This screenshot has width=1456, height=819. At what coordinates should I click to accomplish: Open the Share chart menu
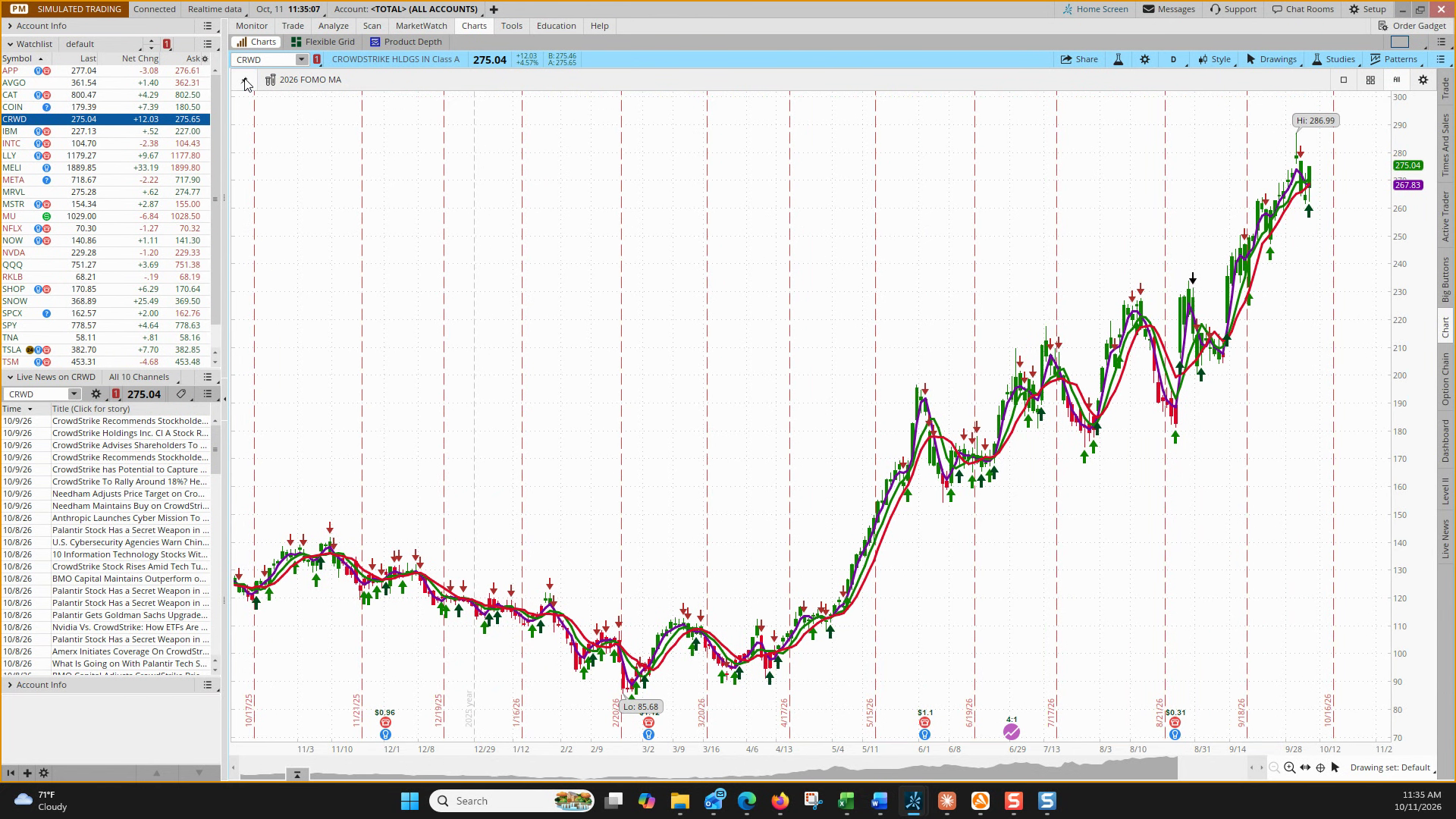(x=1079, y=59)
